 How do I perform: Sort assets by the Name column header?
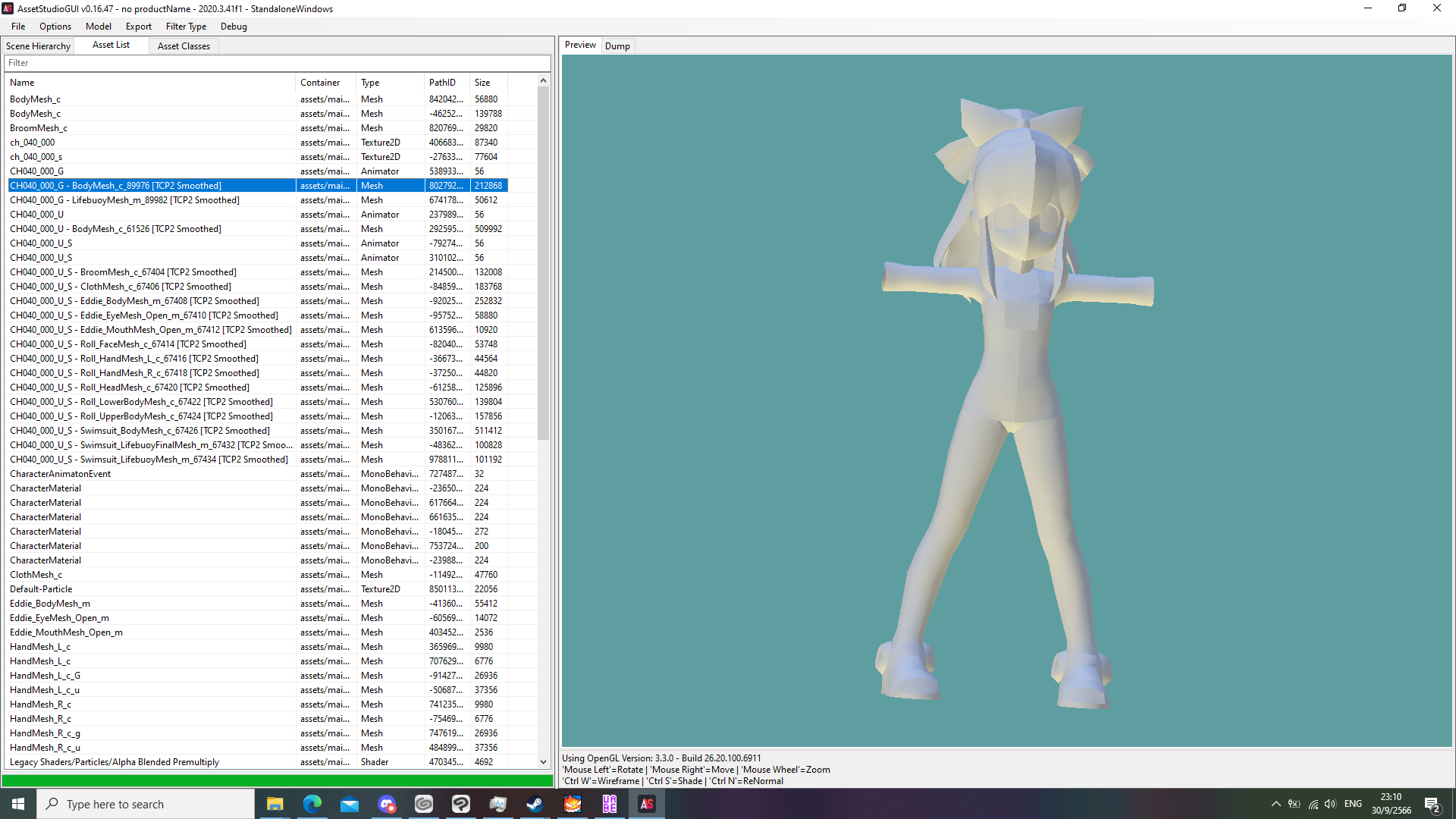[150, 83]
